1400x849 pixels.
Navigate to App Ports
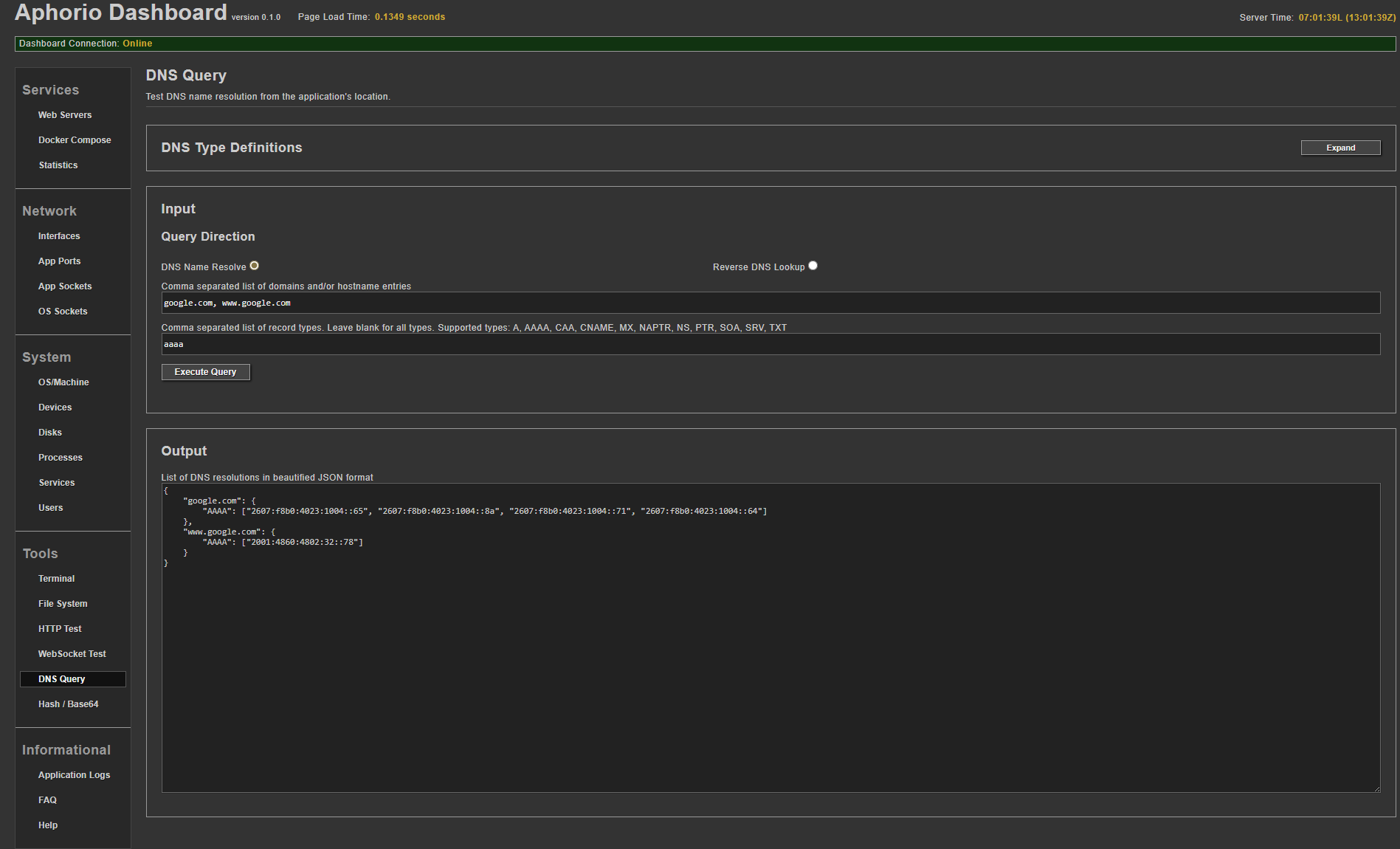59,261
